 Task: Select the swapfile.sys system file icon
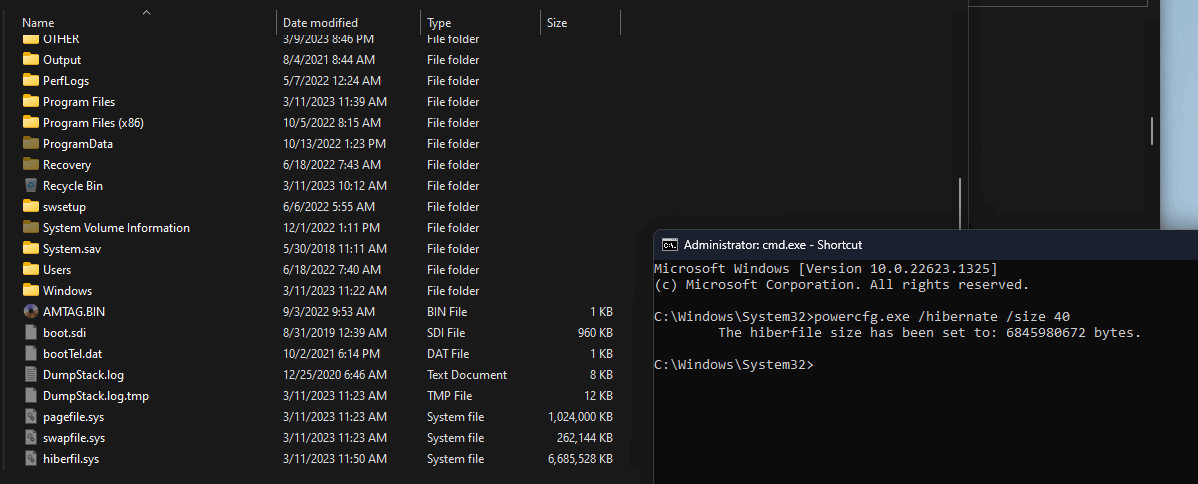31,437
